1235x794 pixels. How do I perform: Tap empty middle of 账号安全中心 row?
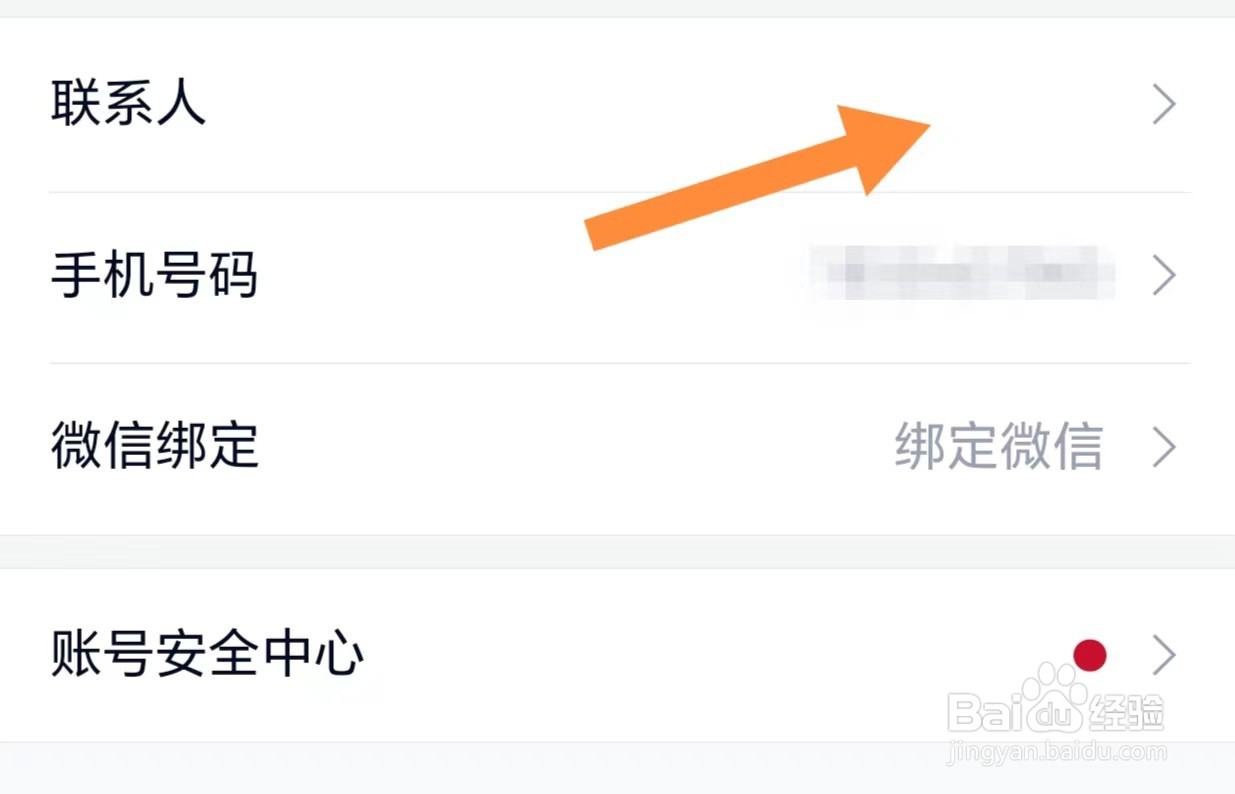[x=700, y=656]
